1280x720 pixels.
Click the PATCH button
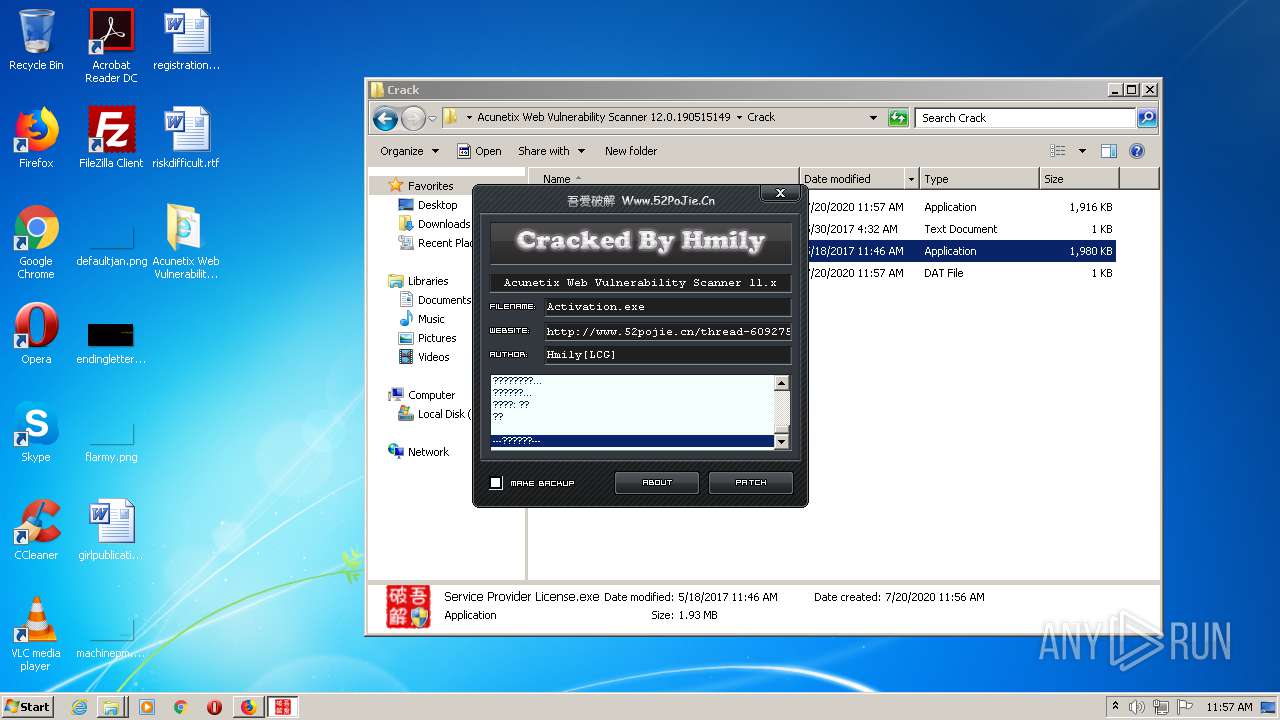tap(751, 483)
